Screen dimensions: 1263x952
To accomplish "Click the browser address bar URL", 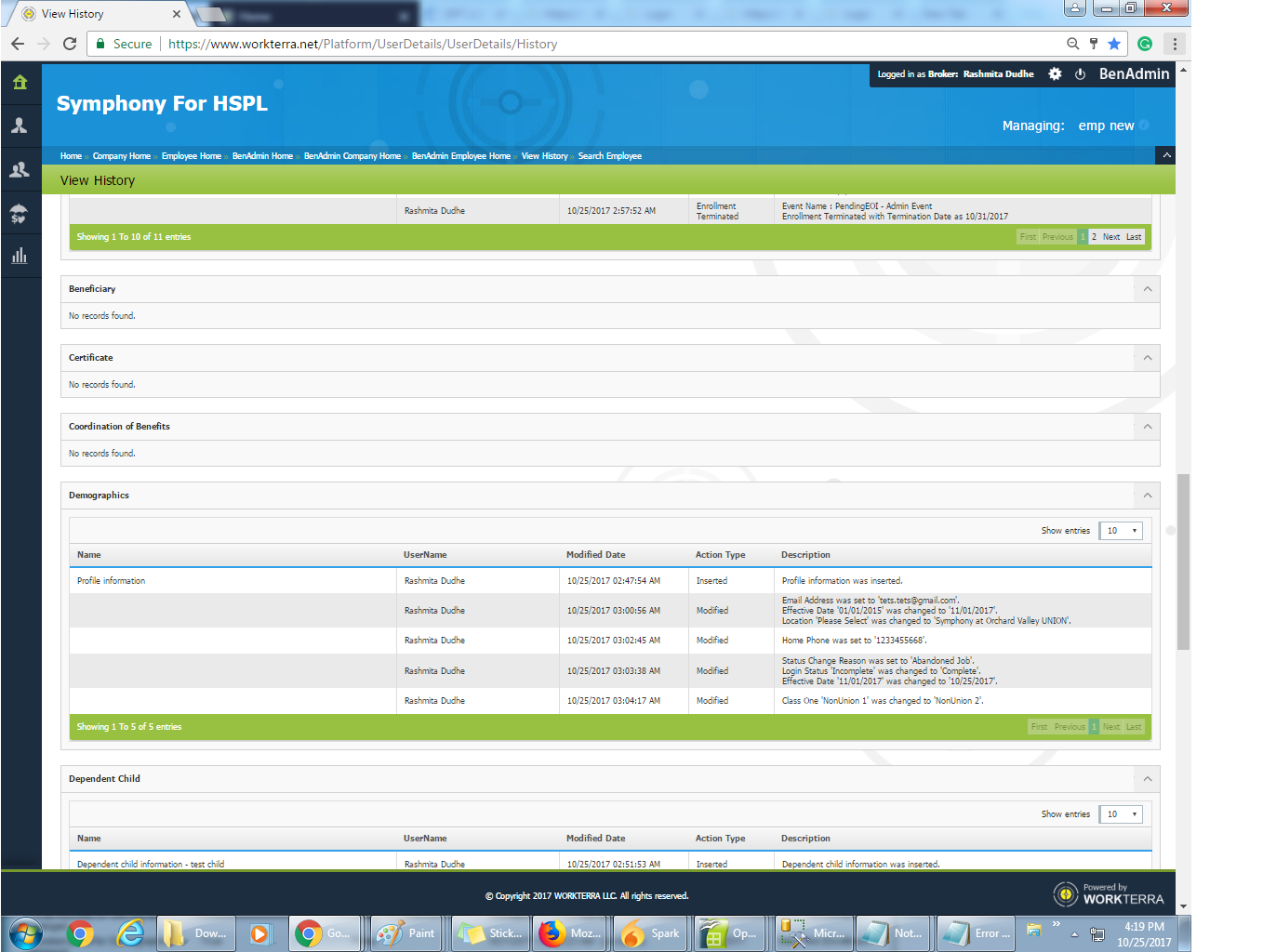I will [x=363, y=44].
